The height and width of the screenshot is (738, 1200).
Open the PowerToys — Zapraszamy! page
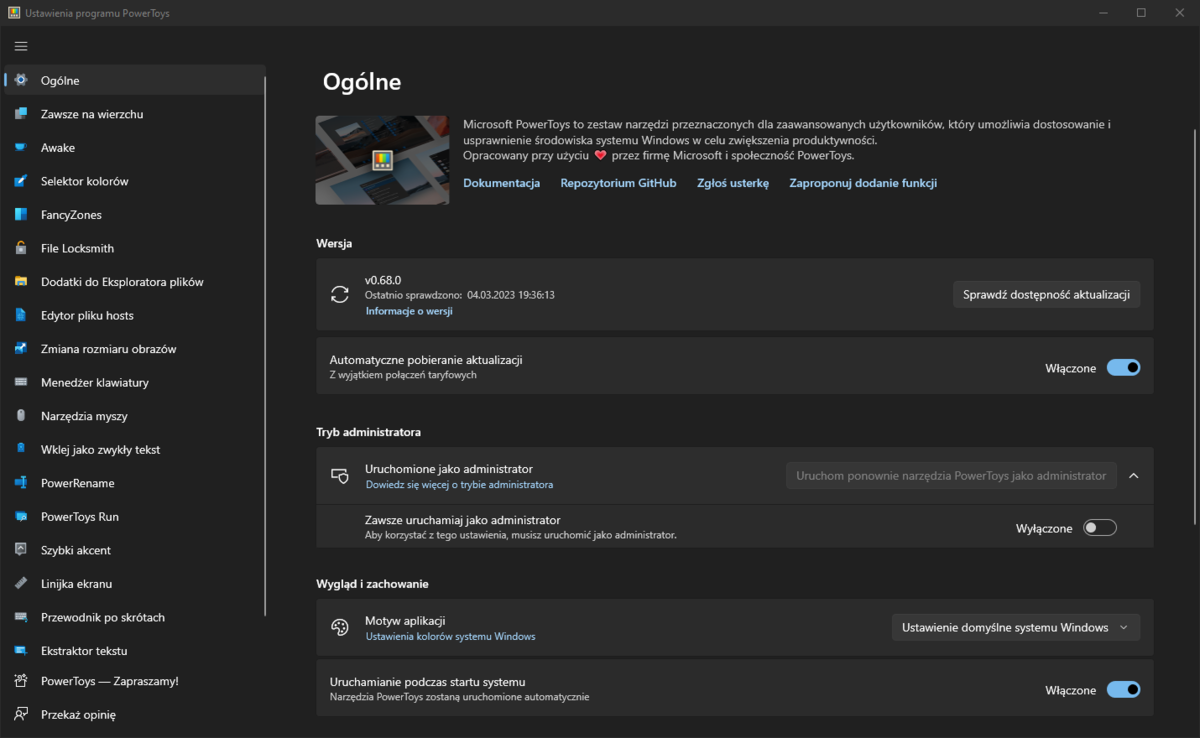135,681
